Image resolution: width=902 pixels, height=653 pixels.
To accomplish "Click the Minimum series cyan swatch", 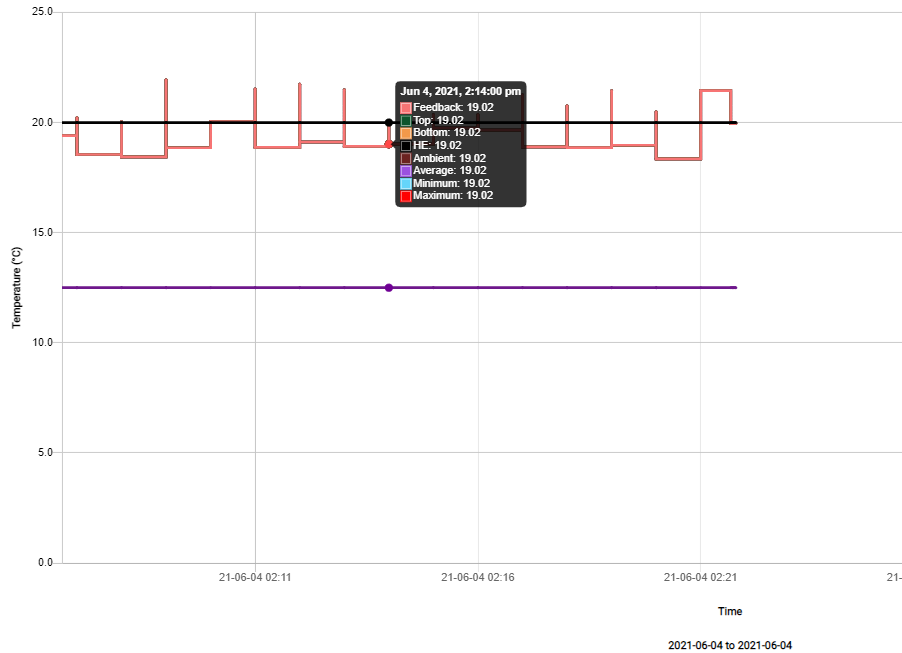I will click(x=405, y=183).
